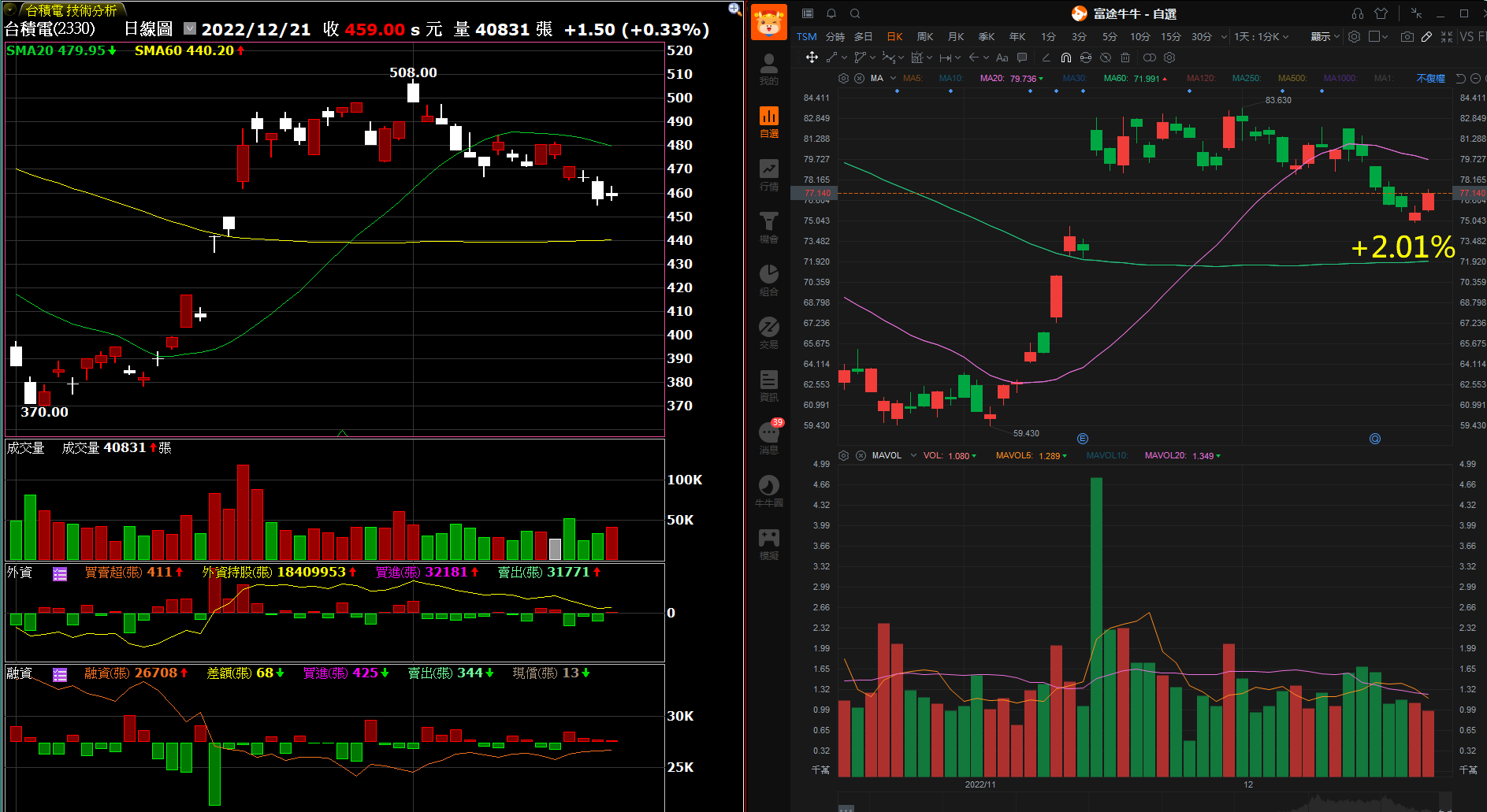Click the search magnifier icon in Futu title bar
Image resolution: width=1487 pixels, height=812 pixels.
[855, 13]
